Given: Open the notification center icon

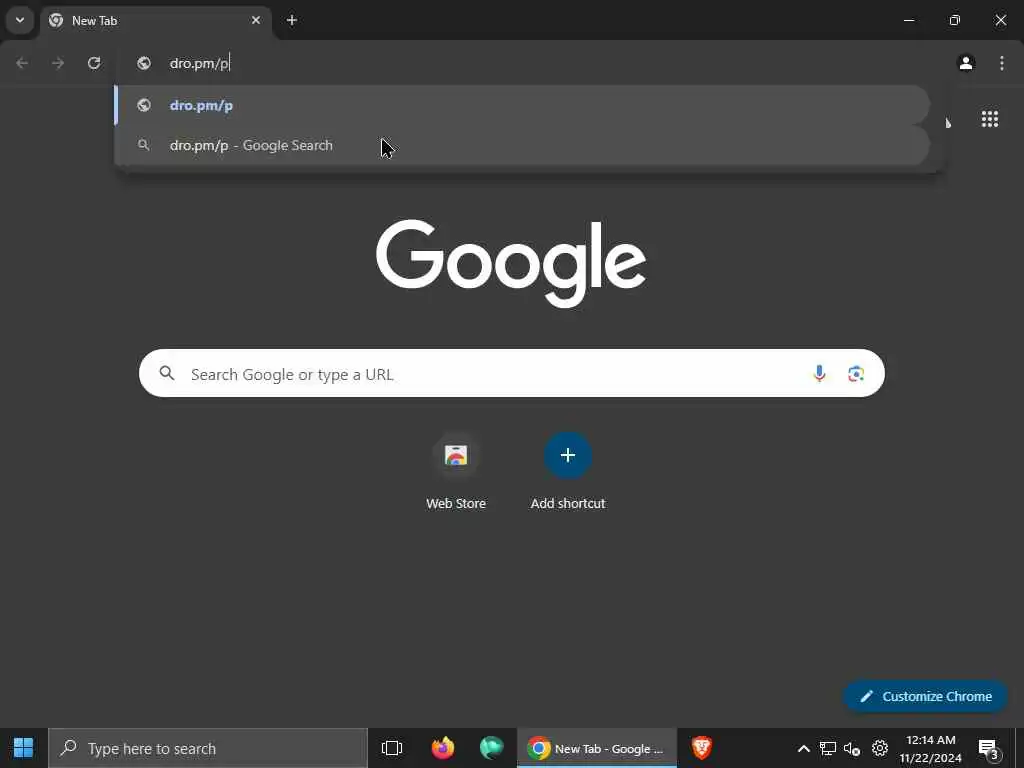Looking at the screenshot, I should (989, 749).
